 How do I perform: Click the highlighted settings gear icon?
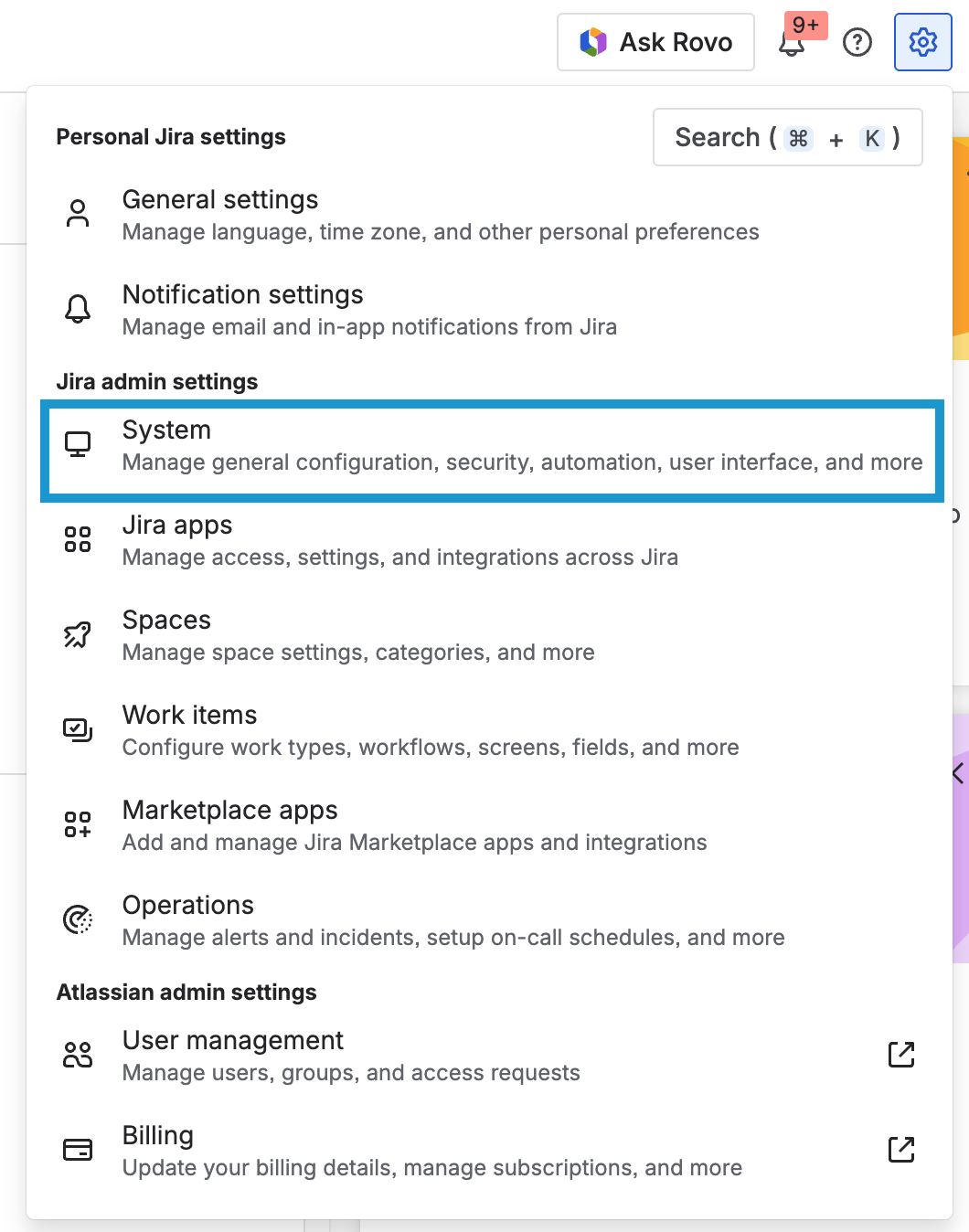click(x=922, y=42)
